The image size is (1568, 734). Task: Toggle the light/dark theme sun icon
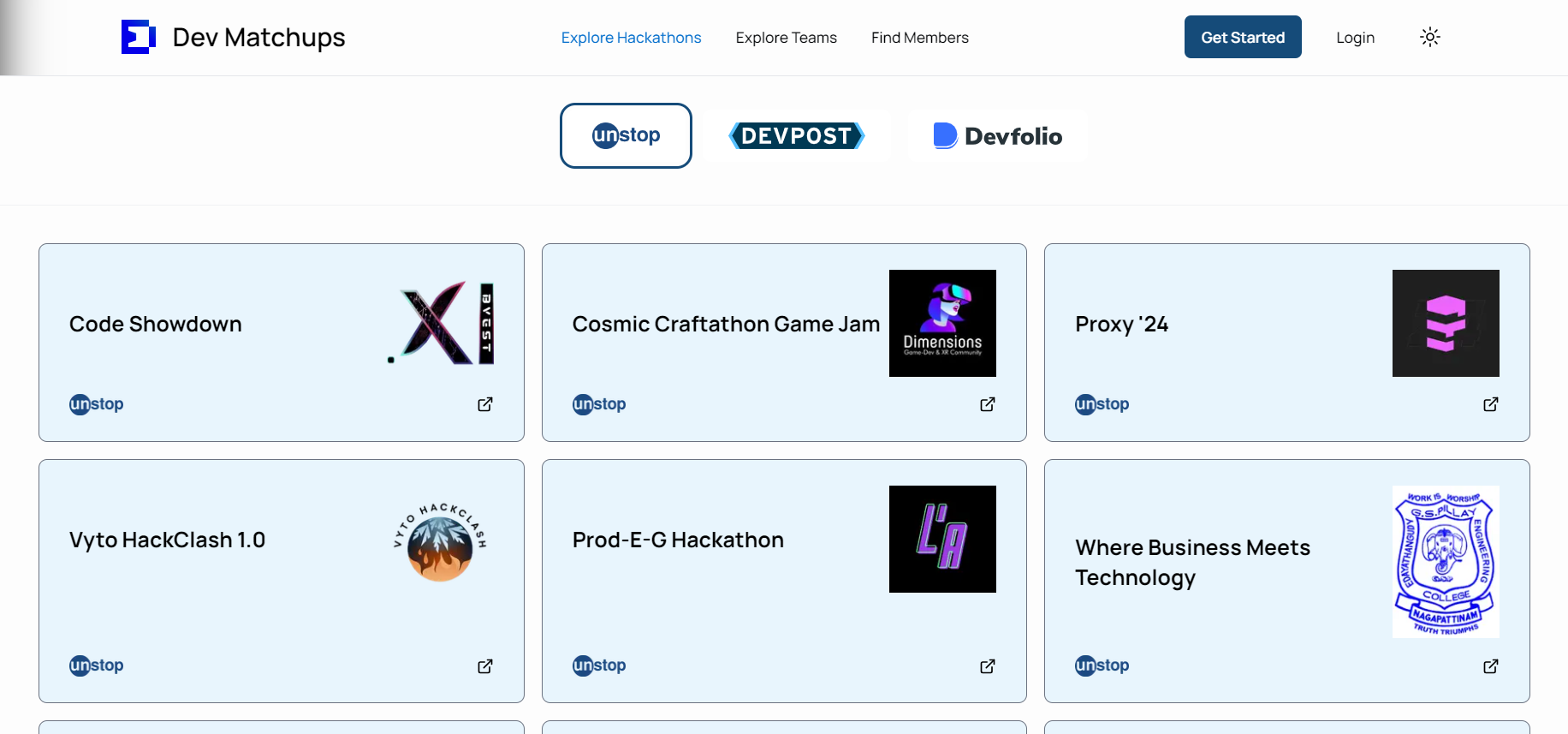[x=1429, y=37]
